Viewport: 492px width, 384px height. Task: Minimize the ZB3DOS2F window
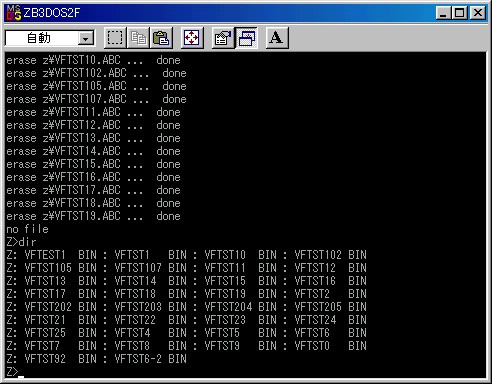click(x=443, y=13)
